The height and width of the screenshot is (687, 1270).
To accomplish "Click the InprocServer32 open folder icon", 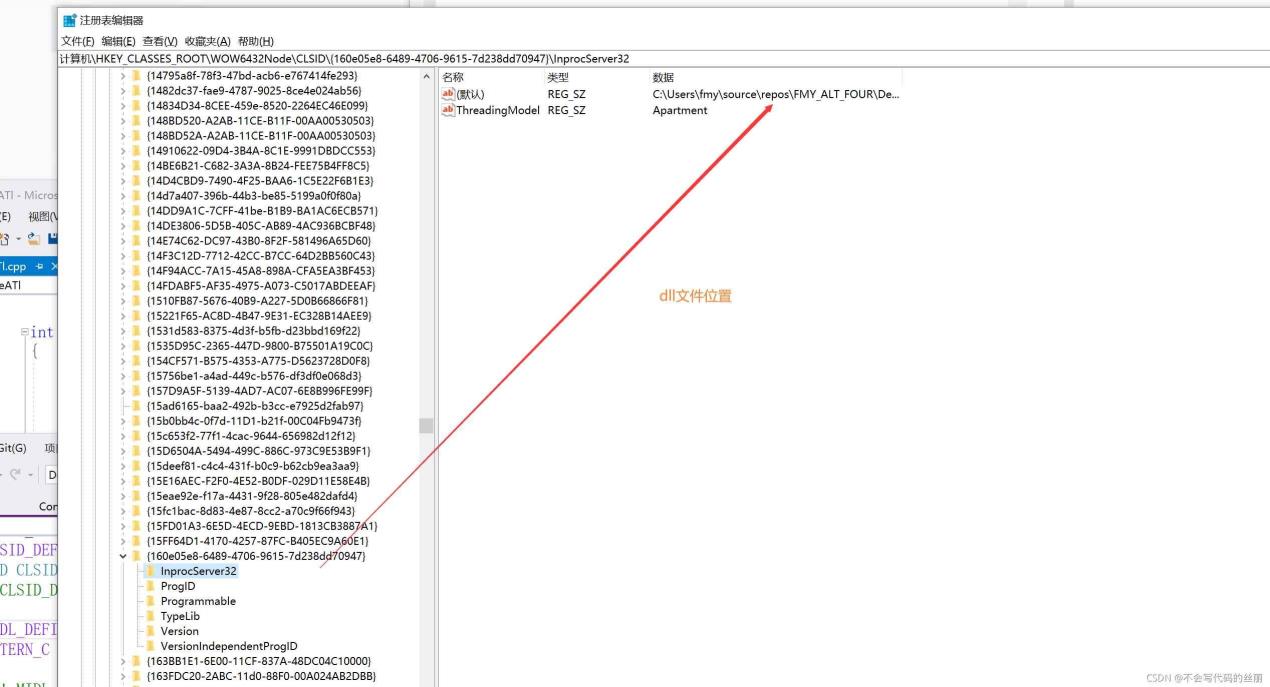I will (x=151, y=571).
